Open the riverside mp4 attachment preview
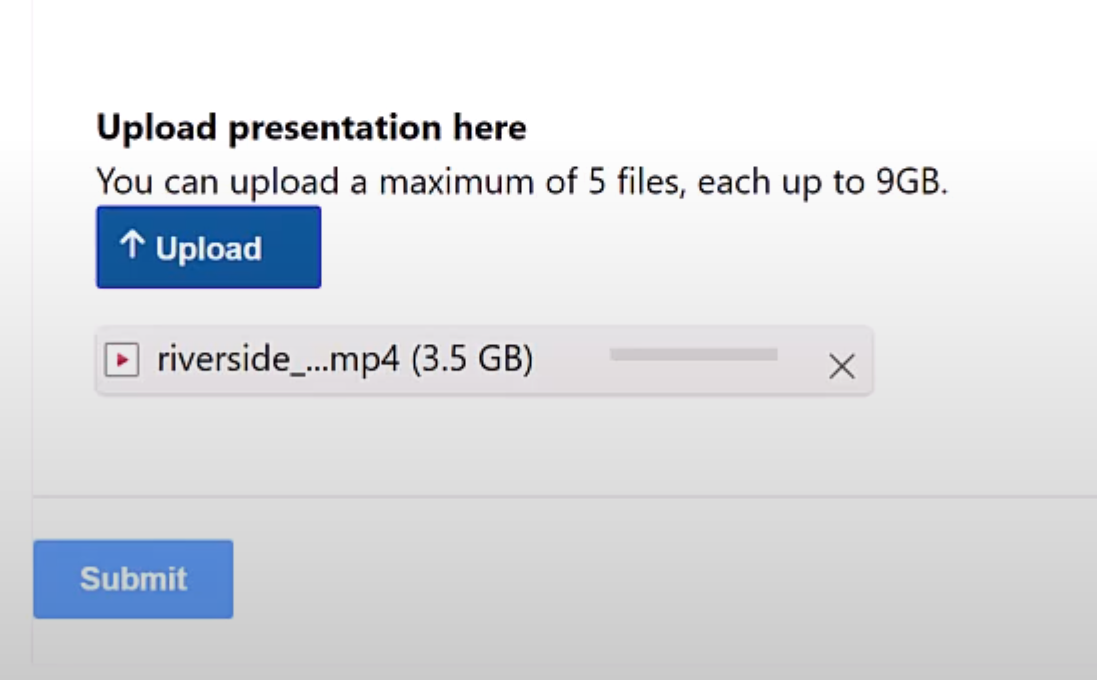This screenshot has height=680, width=1097. [278, 360]
